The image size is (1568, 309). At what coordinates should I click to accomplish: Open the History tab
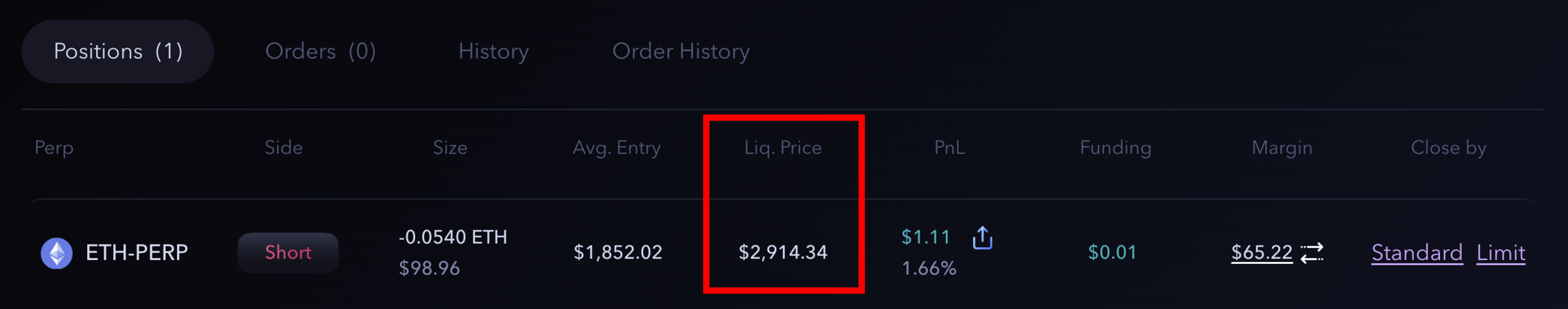pyautogui.click(x=493, y=52)
